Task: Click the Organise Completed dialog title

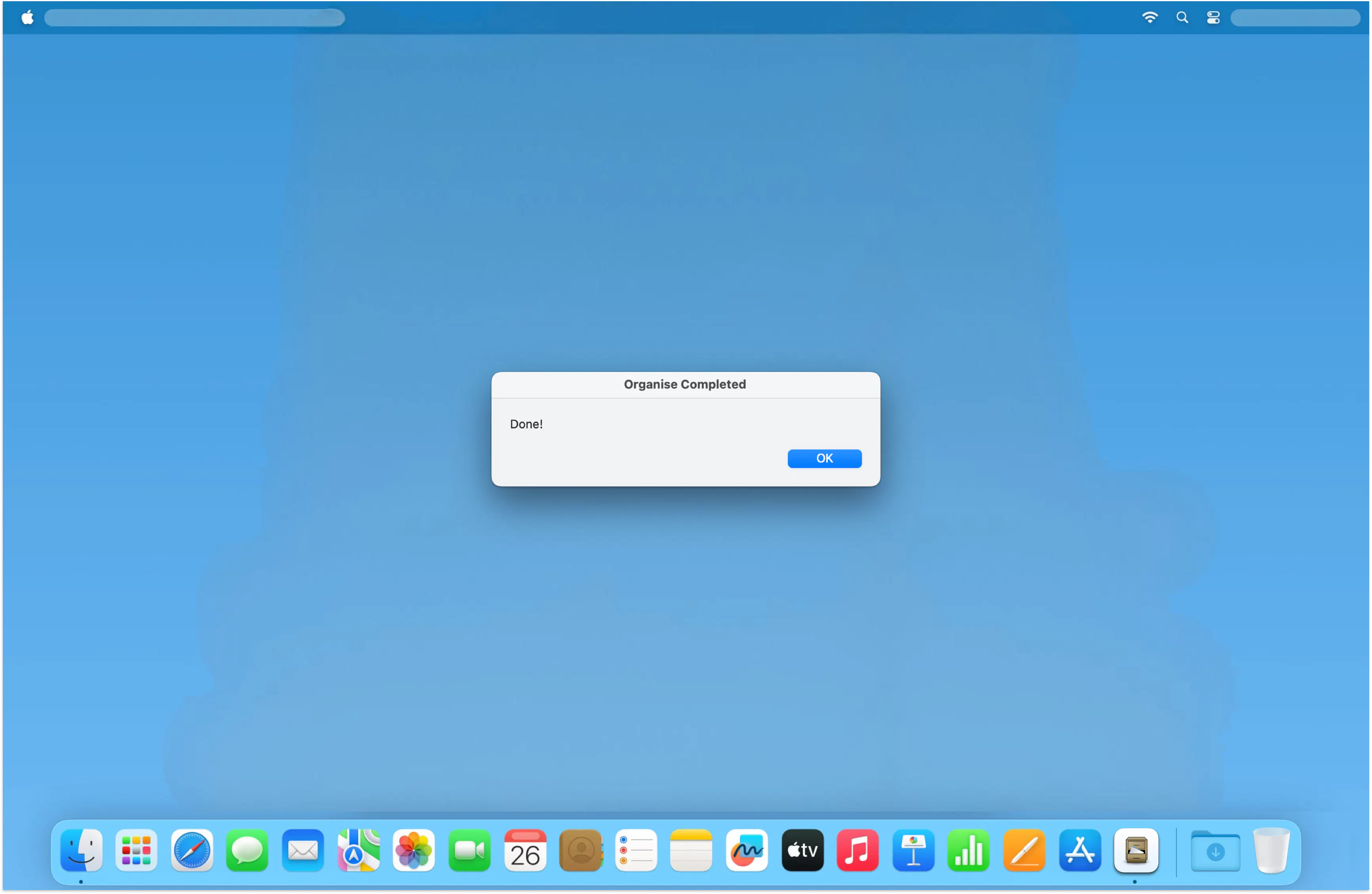Action: pos(684,384)
